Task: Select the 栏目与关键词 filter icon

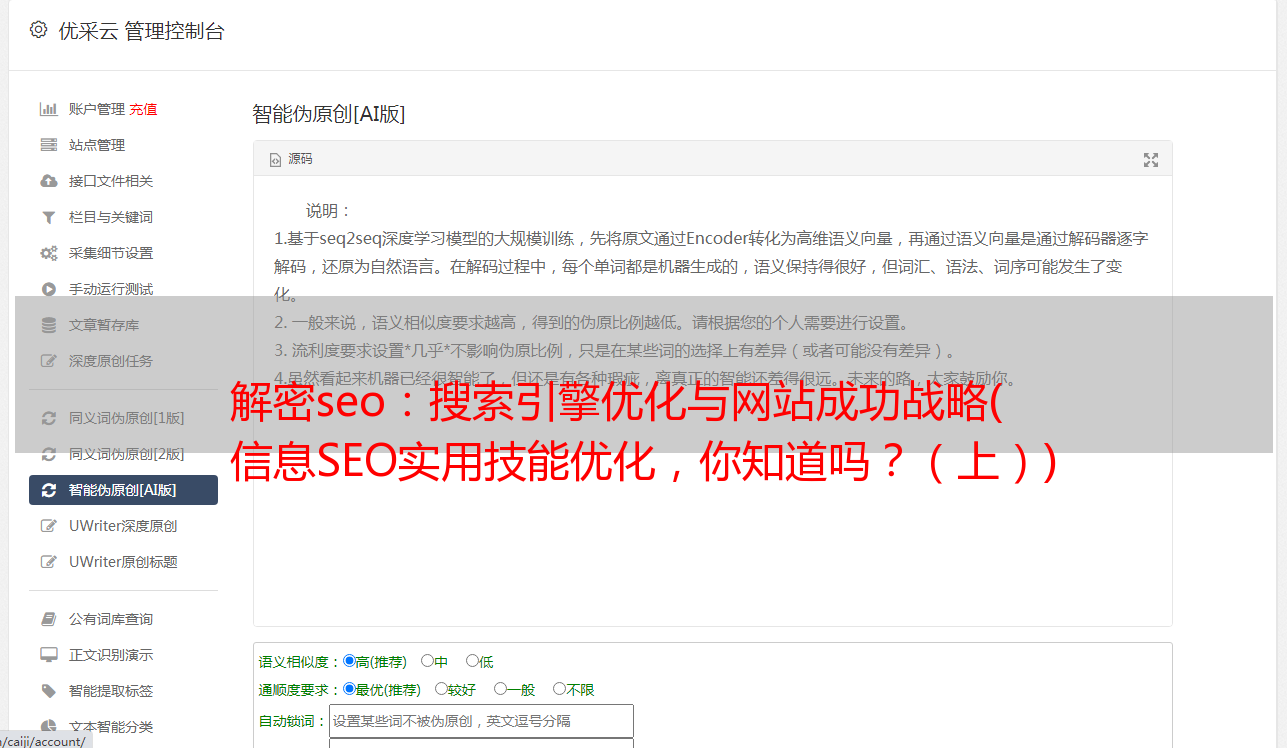Action: click(x=48, y=217)
